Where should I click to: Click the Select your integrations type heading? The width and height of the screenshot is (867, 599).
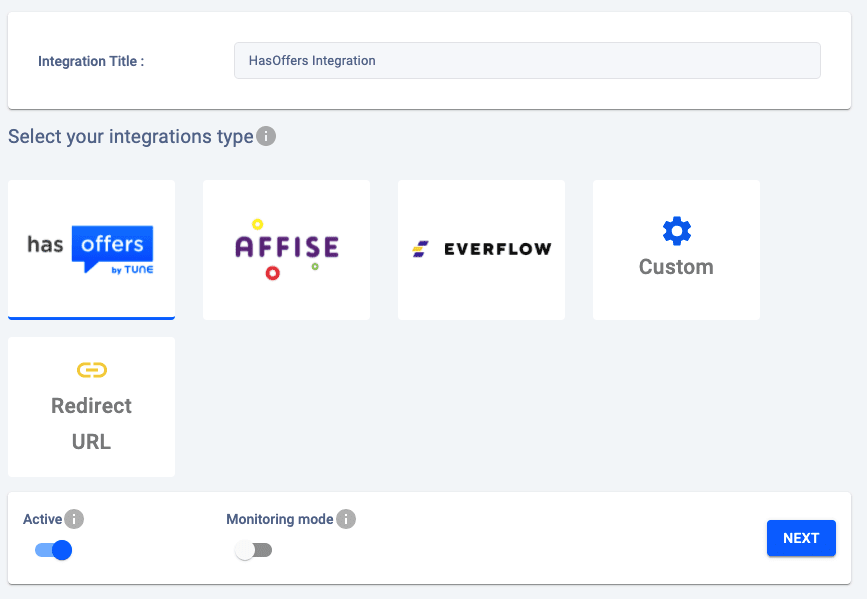point(130,137)
